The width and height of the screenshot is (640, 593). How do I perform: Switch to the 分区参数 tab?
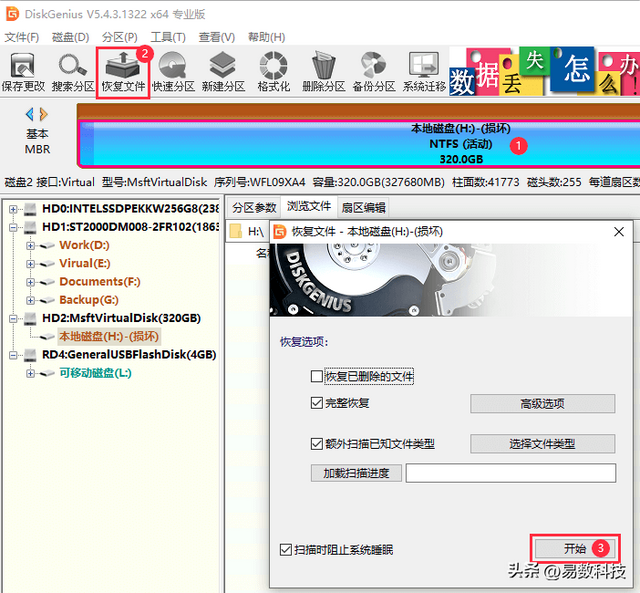[254, 208]
